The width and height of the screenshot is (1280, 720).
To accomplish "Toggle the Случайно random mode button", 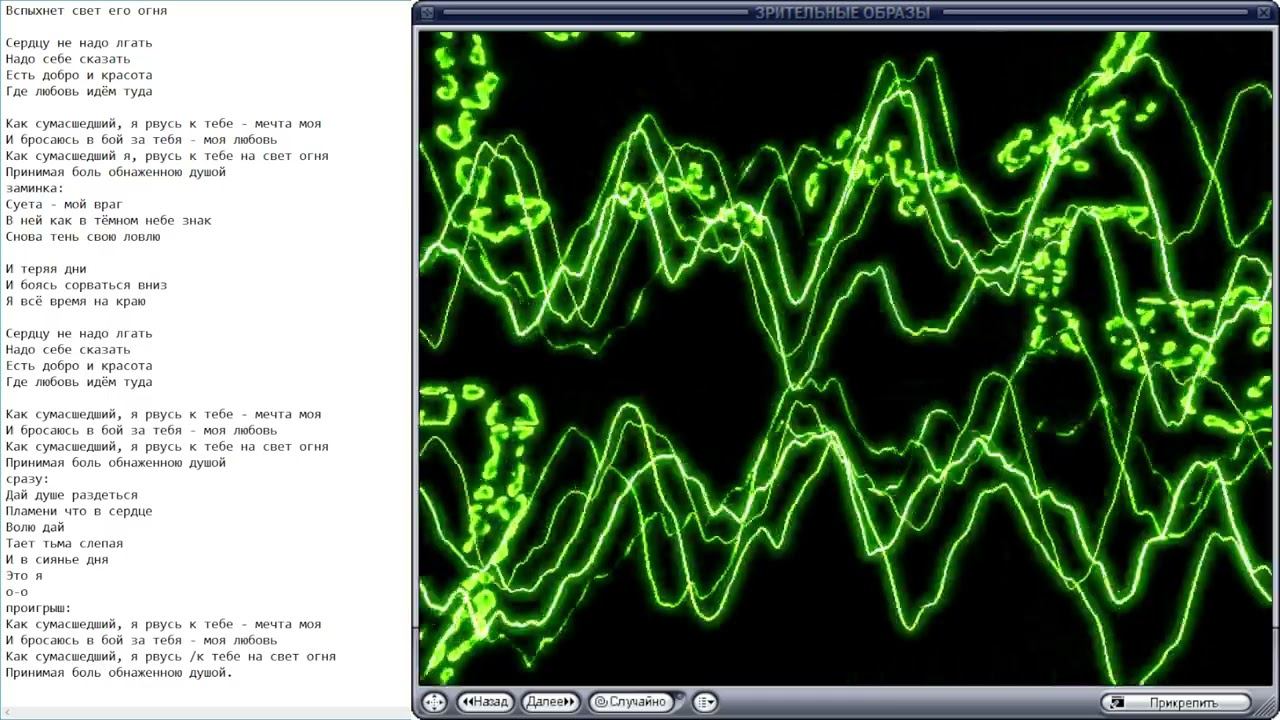I will (631, 702).
